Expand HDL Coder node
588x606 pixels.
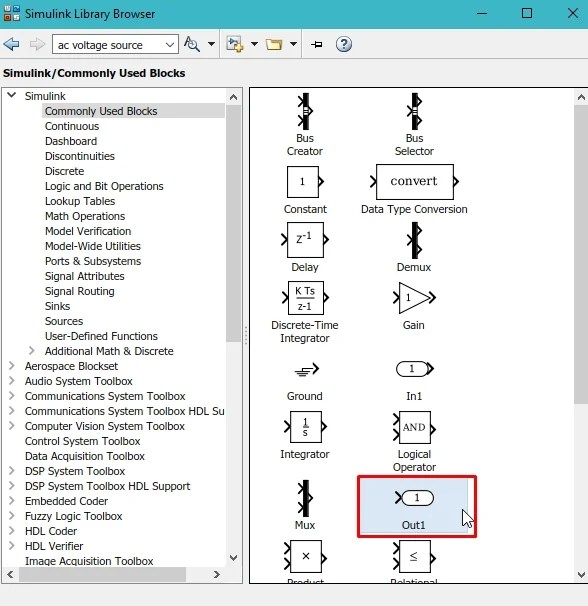pyautogui.click(x=12, y=531)
